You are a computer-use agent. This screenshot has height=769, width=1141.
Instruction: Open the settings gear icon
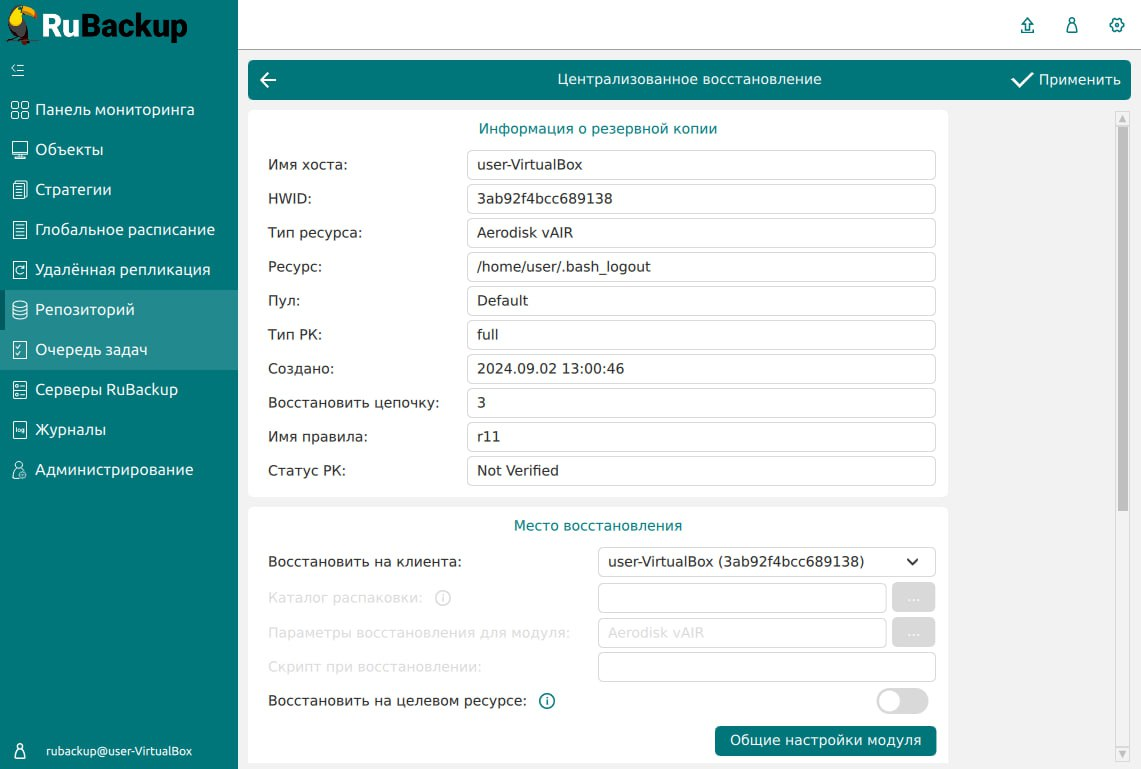1117,26
